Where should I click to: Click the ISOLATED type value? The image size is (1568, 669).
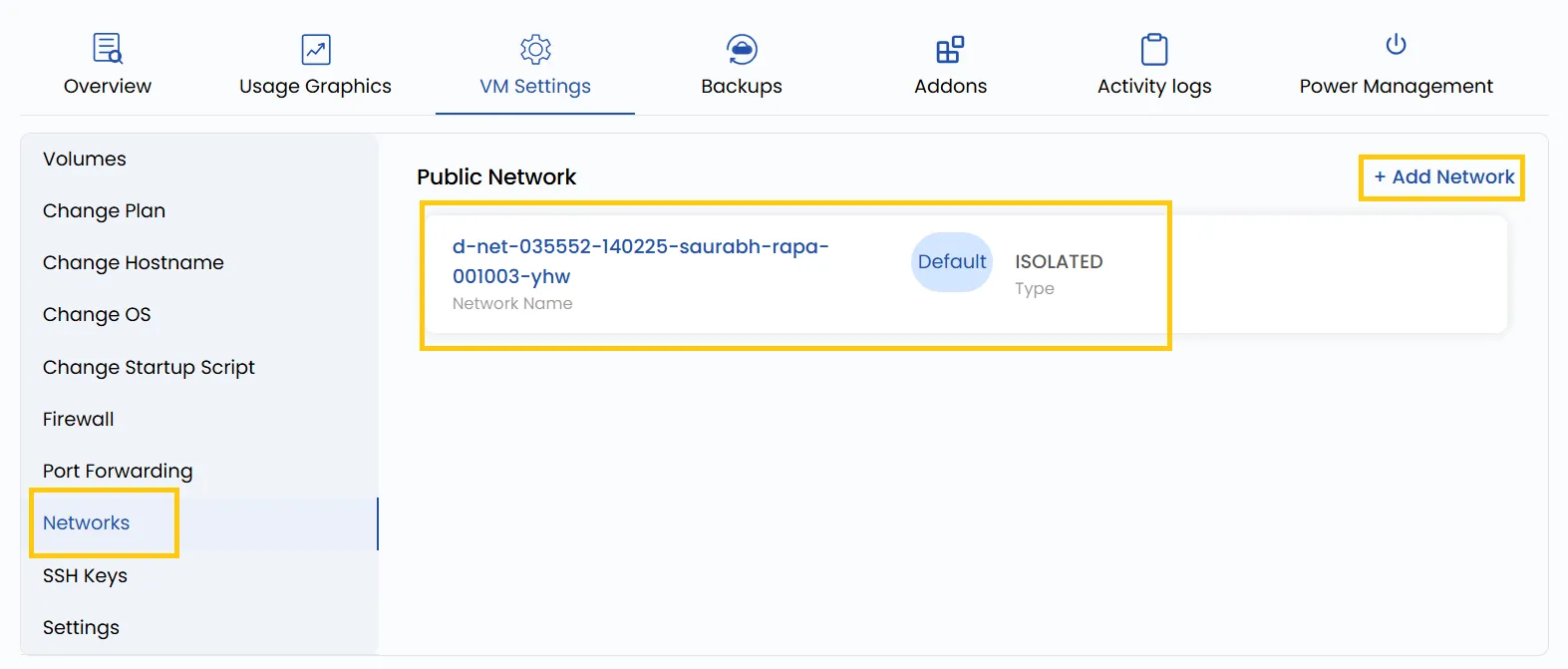[x=1059, y=262]
